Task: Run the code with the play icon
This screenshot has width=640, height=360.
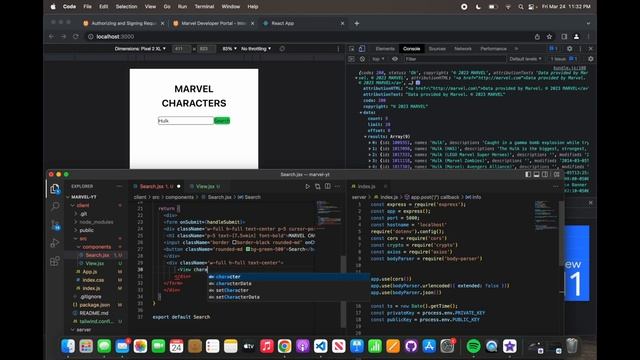Action: coord(307,187)
